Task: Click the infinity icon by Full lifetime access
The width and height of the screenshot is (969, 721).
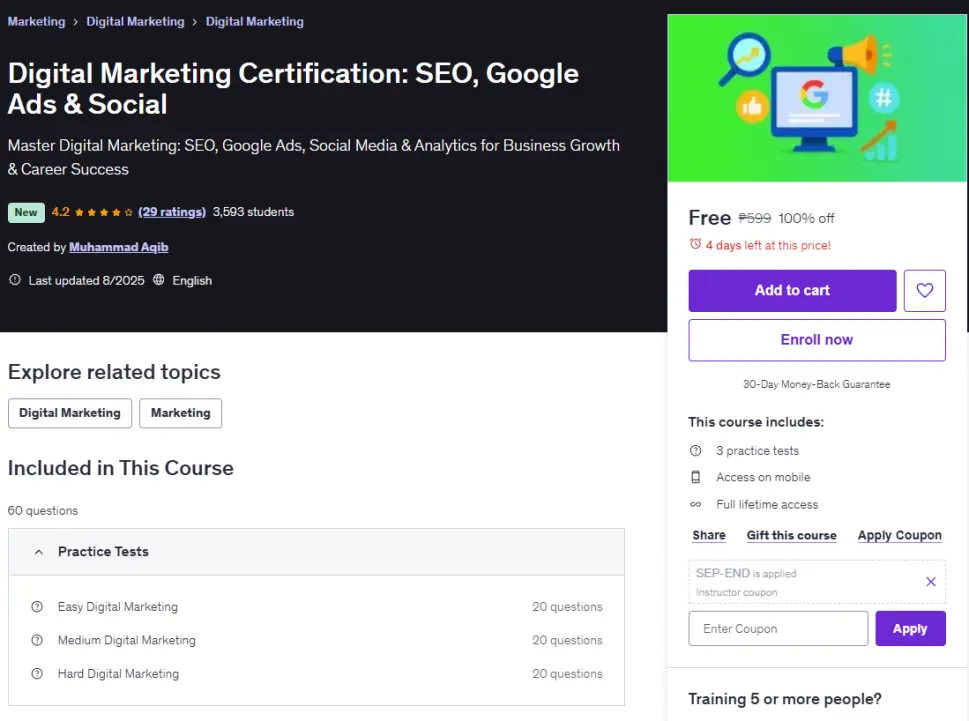Action: [x=695, y=504]
